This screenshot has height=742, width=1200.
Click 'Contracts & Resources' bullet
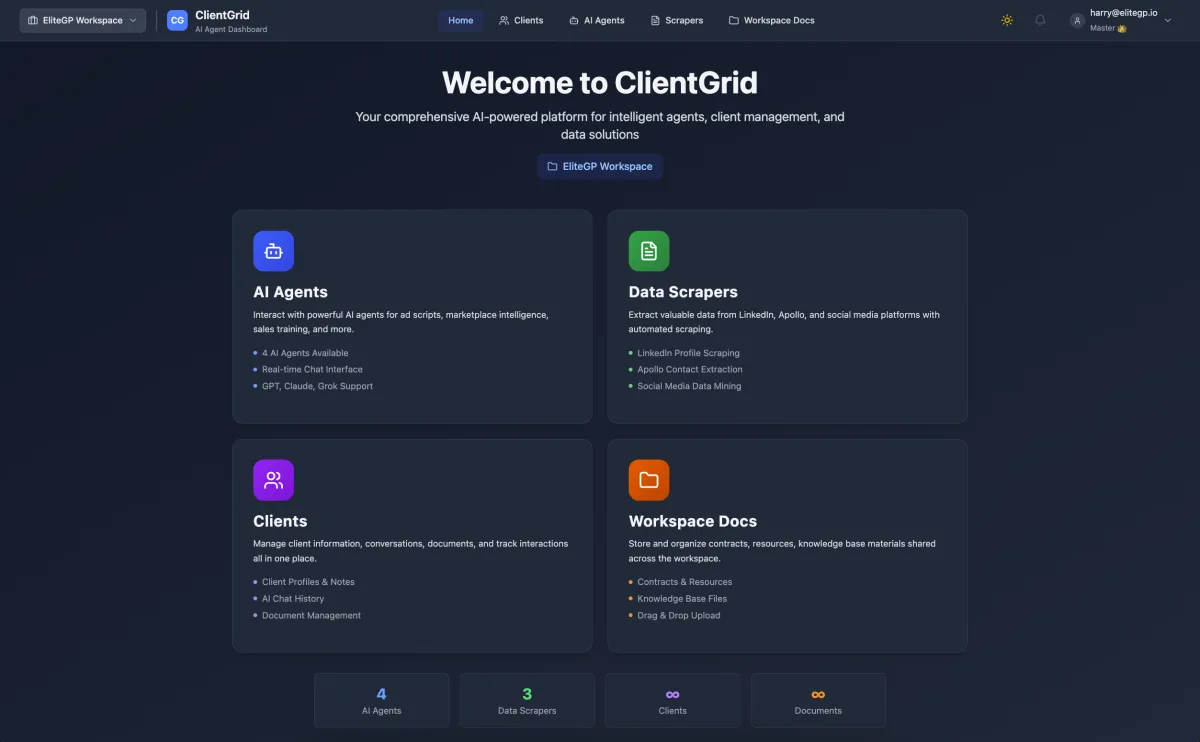click(684, 582)
